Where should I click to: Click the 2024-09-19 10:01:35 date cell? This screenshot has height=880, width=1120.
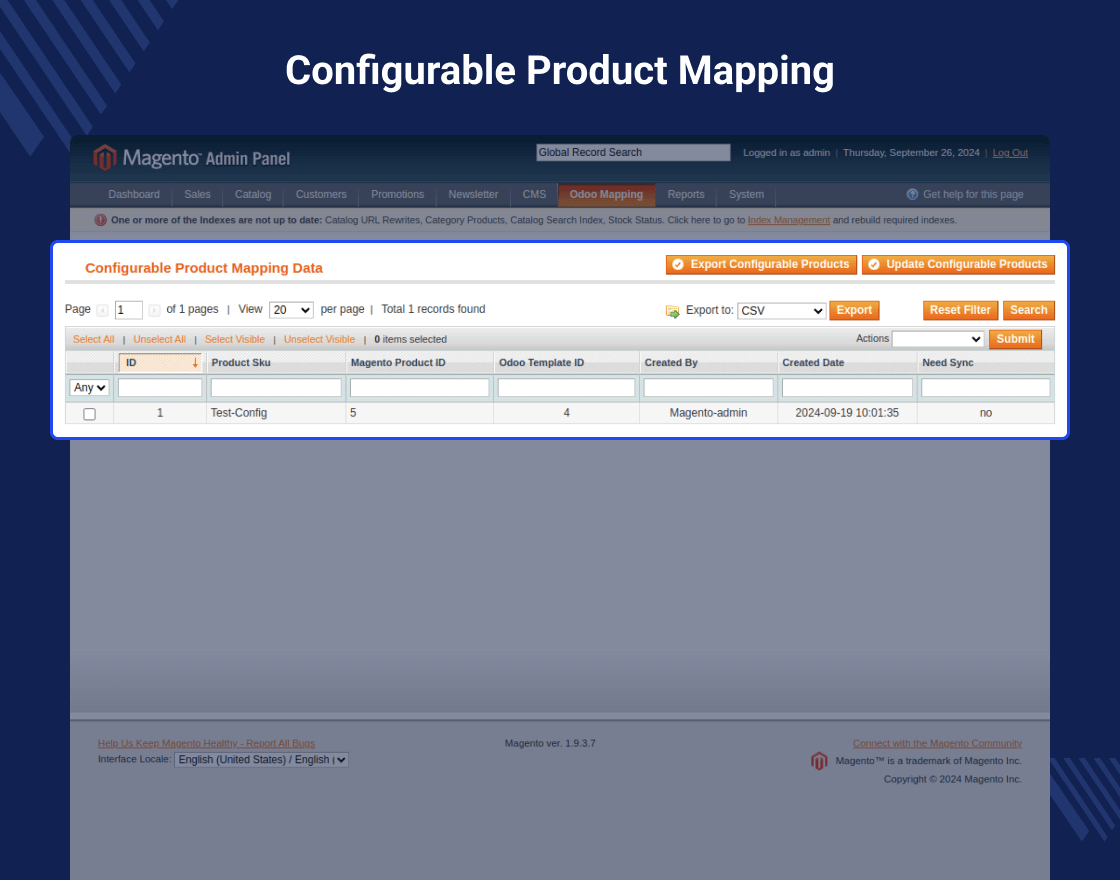point(847,413)
